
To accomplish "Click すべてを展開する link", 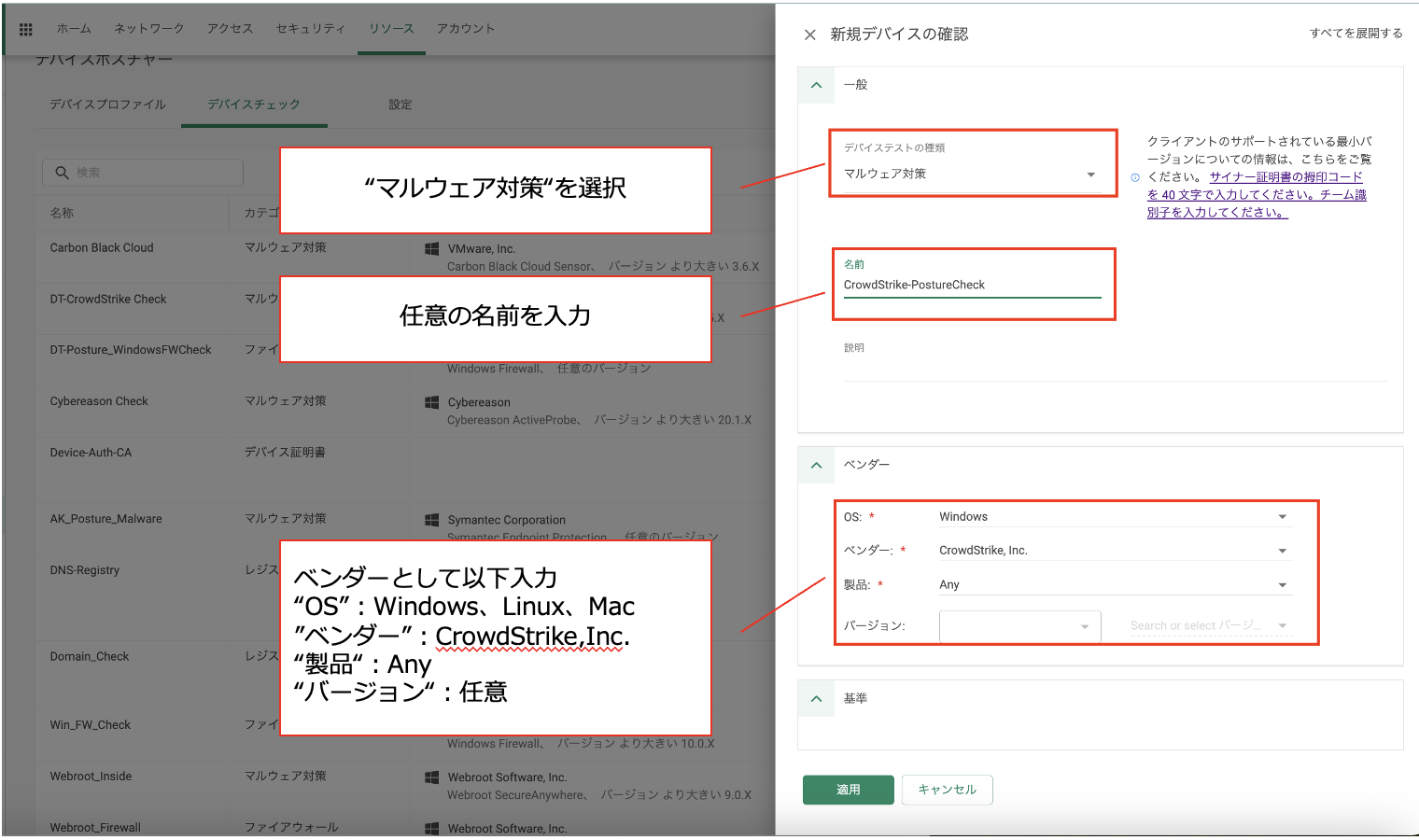I will (1356, 34).
